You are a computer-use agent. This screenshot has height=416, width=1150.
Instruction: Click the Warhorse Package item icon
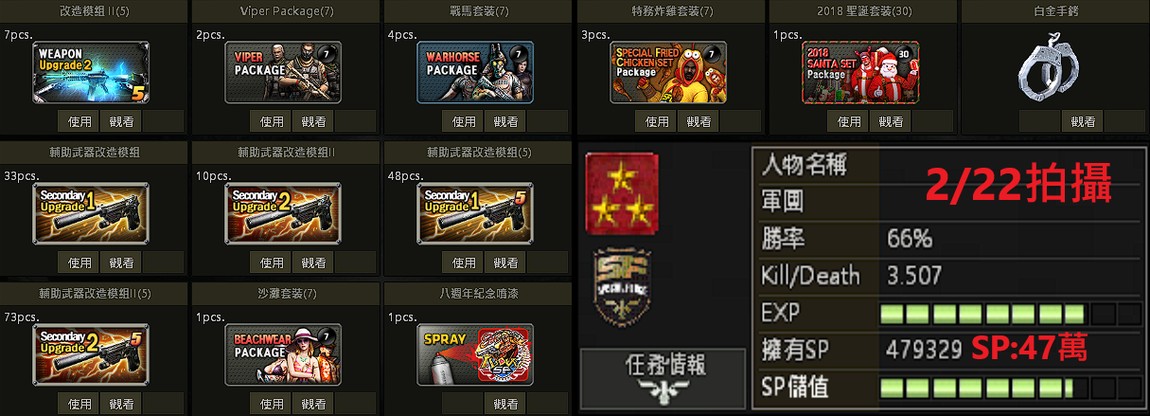(x=475, y=72)
